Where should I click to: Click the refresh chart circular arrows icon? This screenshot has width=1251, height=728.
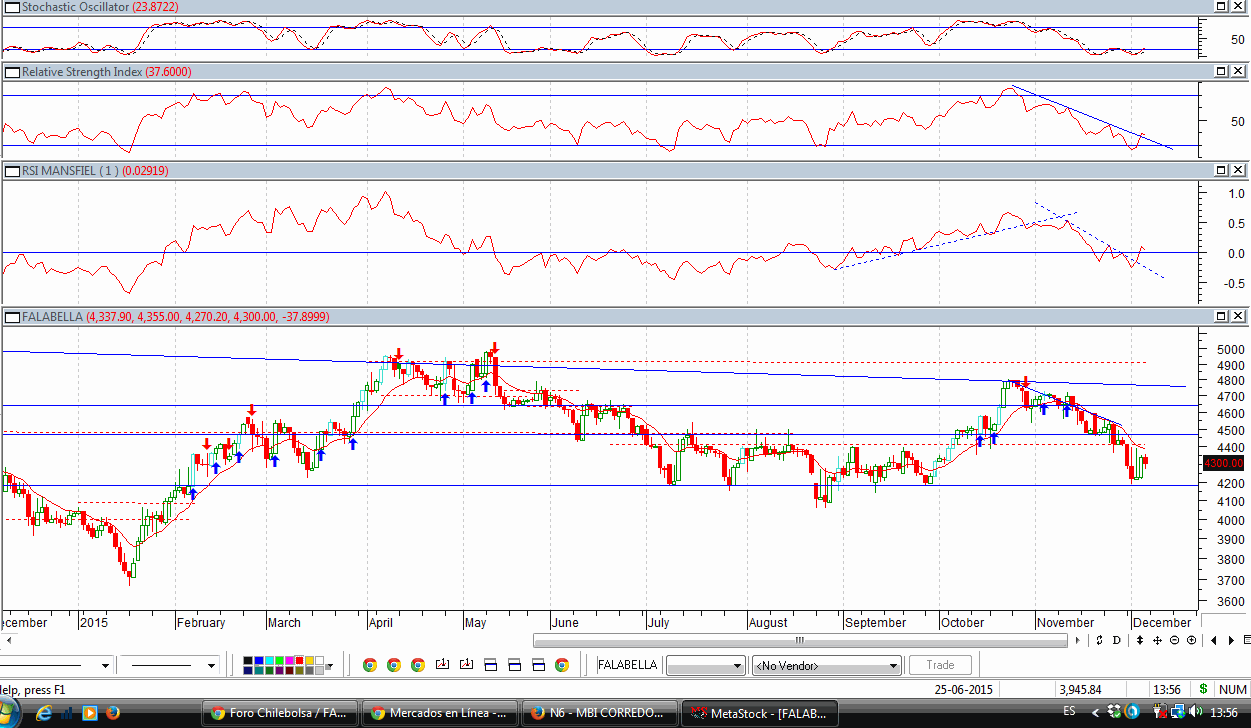[1099, 640]
